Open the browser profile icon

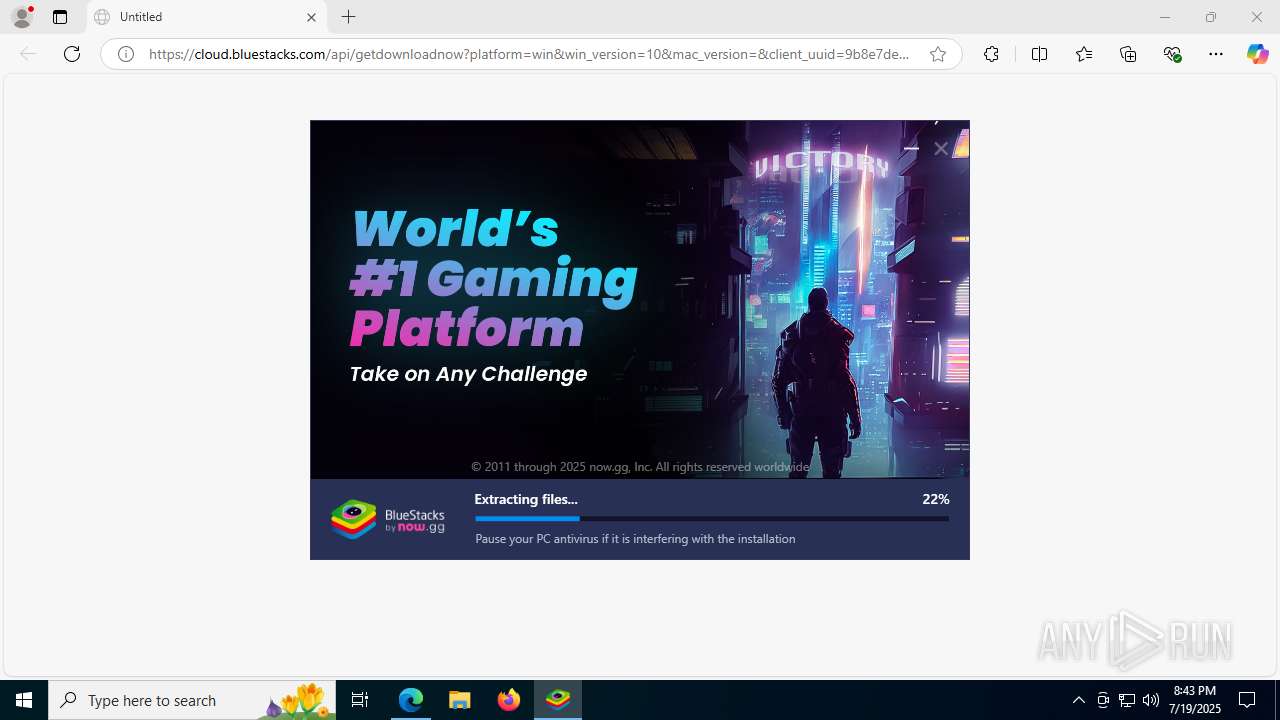(x=22, y=17)
